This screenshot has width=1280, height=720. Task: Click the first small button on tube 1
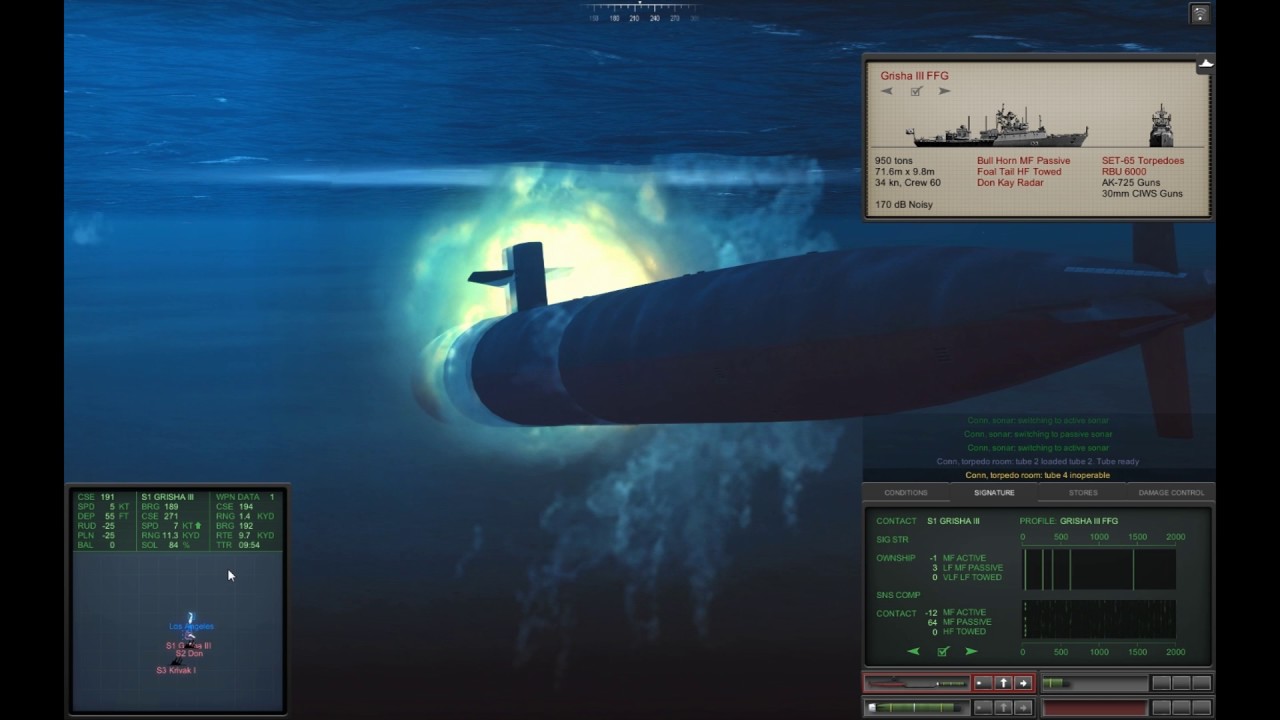[x=983, y=683]
